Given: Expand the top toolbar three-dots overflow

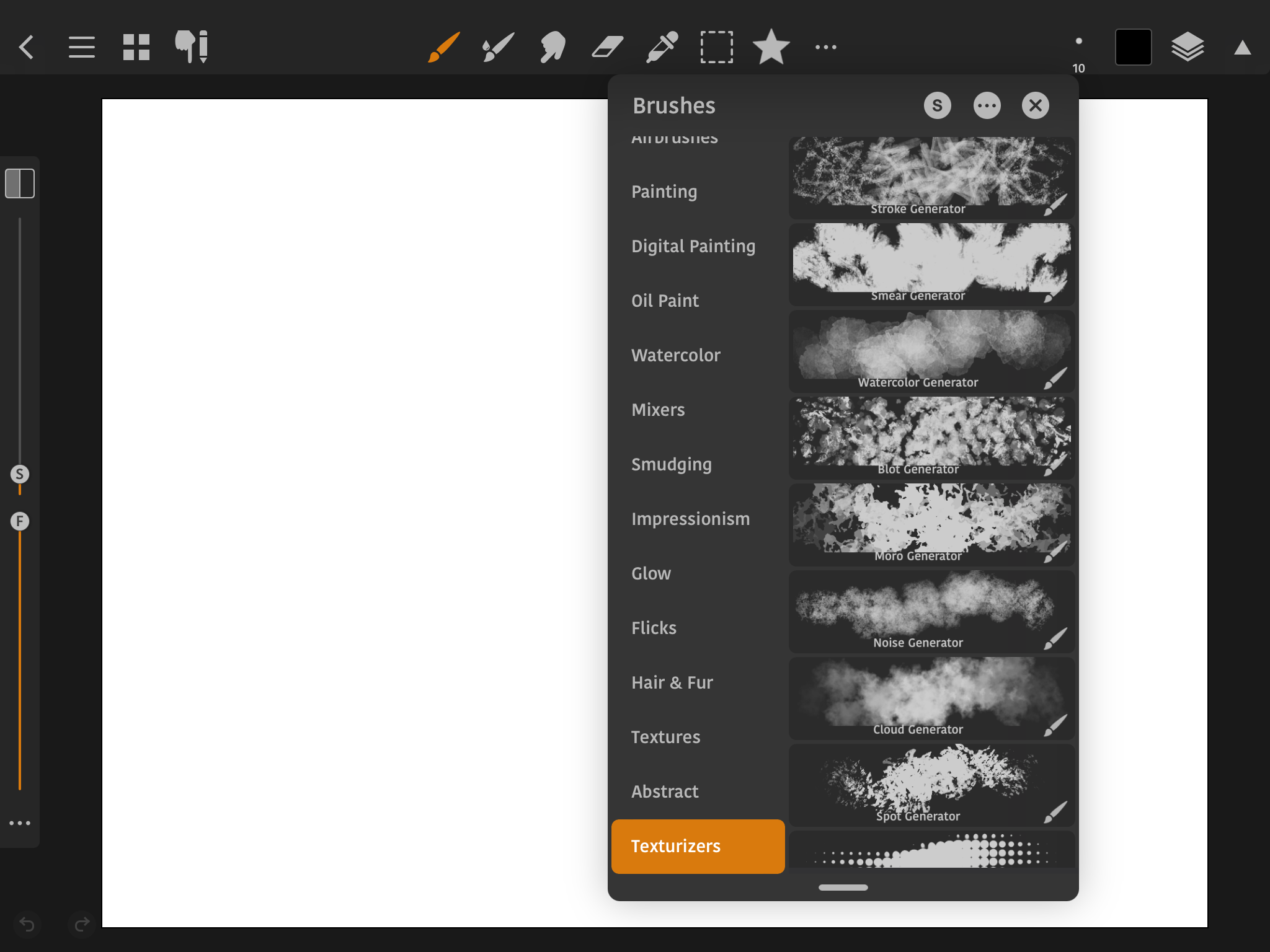Looking at the screenshot, I should click(x=825, y=47).
